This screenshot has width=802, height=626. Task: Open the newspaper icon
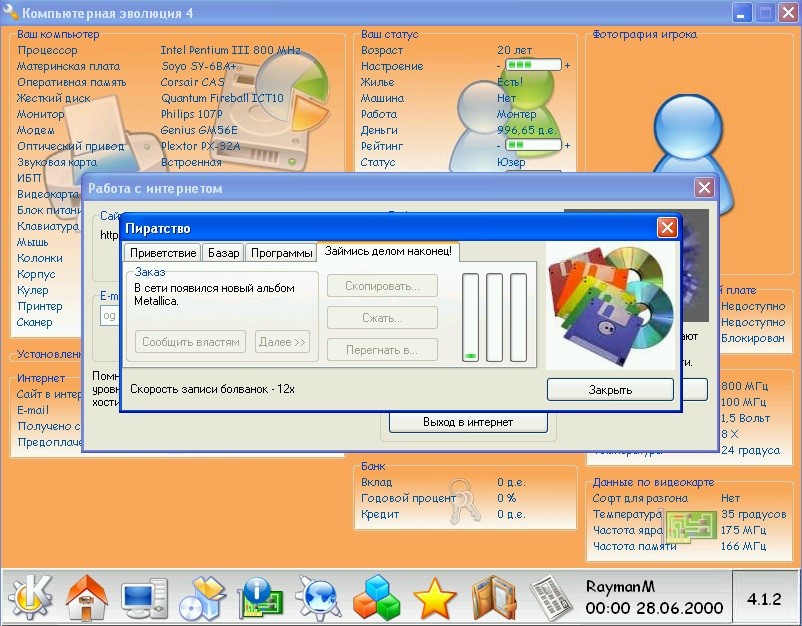(x=551, y=597)
